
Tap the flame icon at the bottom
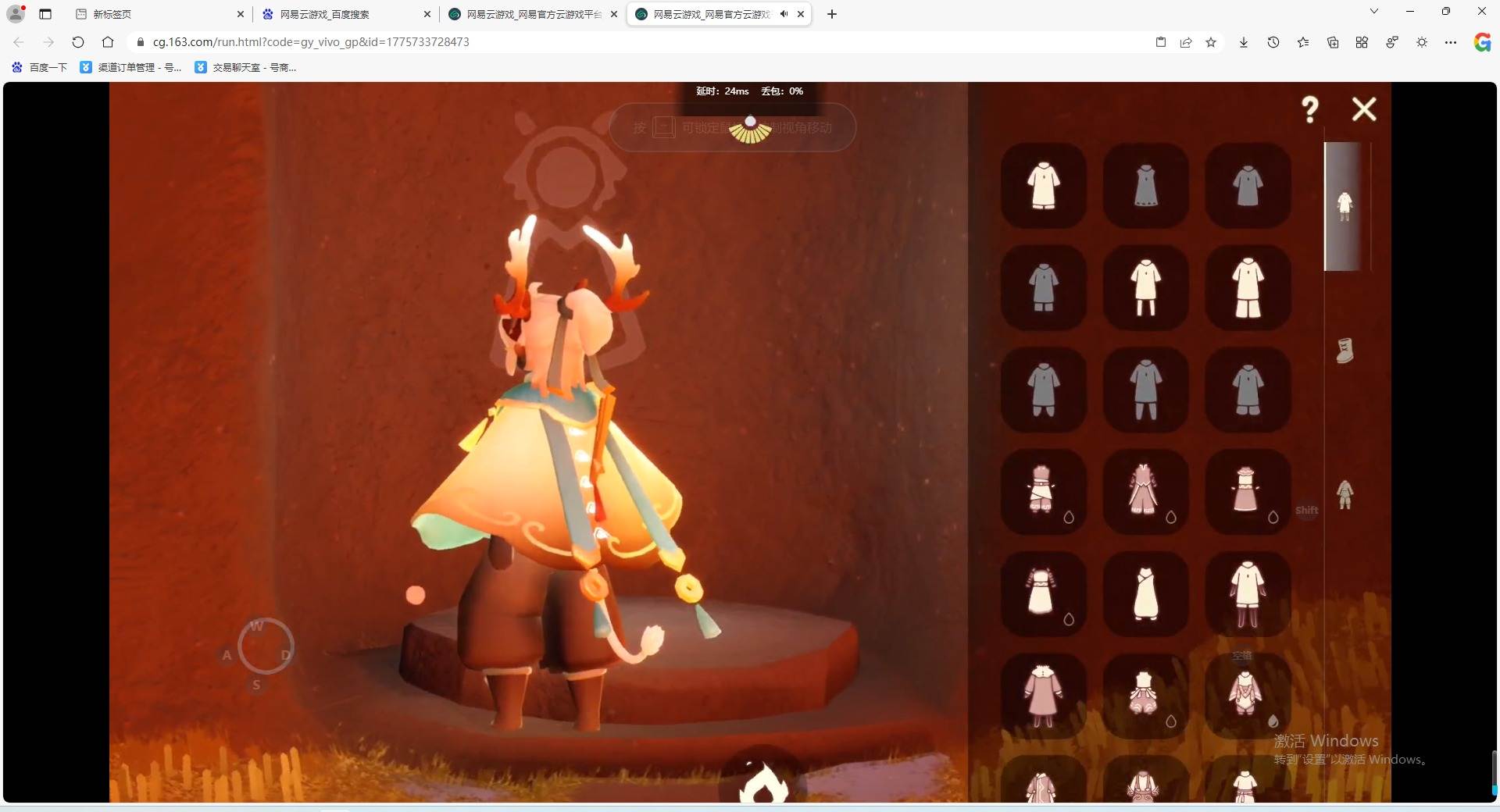(x=763, y=782)
